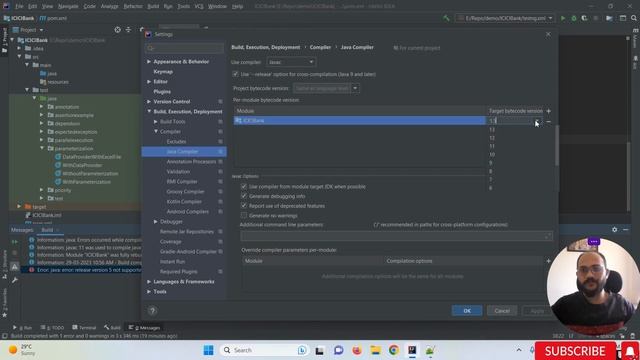Click the Project Structure icon in toolbar
640x360 pixels.
tap(609, 18)
